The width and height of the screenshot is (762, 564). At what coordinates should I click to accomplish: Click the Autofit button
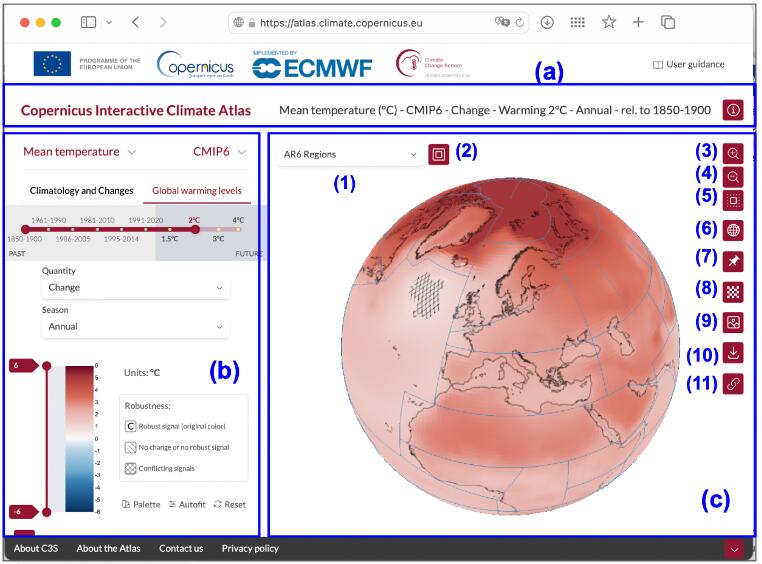click(187, 505)
